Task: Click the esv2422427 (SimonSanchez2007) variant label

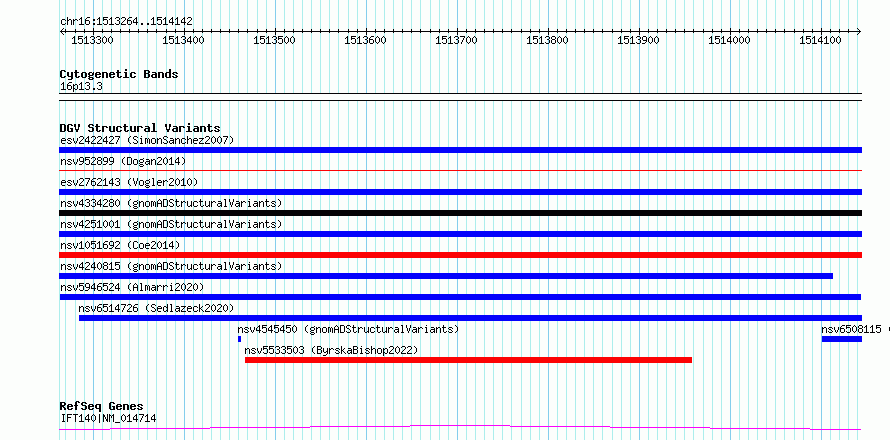Action: [147, 140]
